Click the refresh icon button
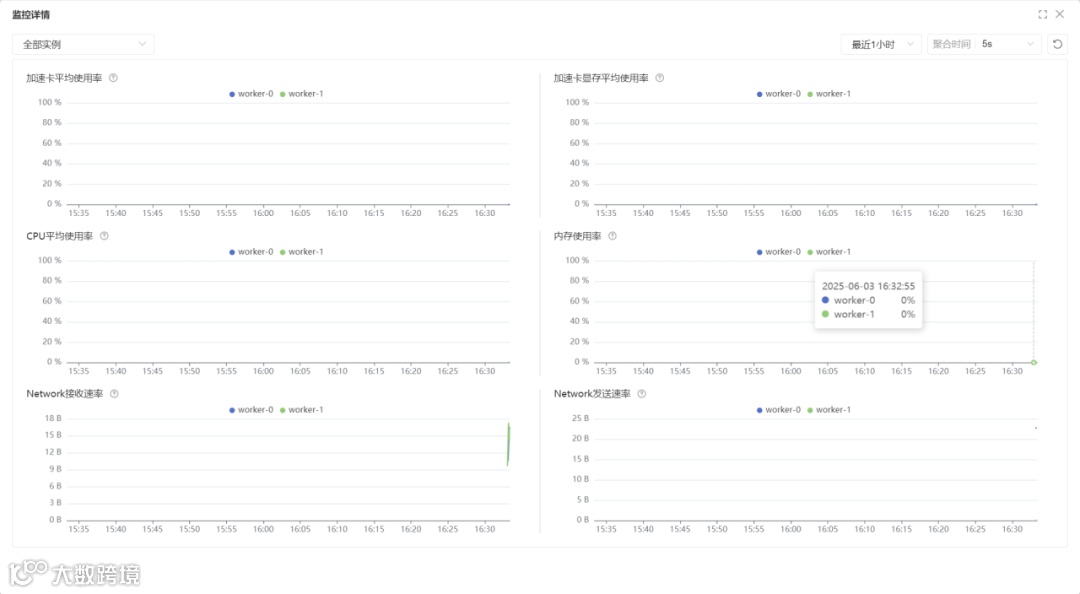 pyautogui.click(x=1057, y=44)
